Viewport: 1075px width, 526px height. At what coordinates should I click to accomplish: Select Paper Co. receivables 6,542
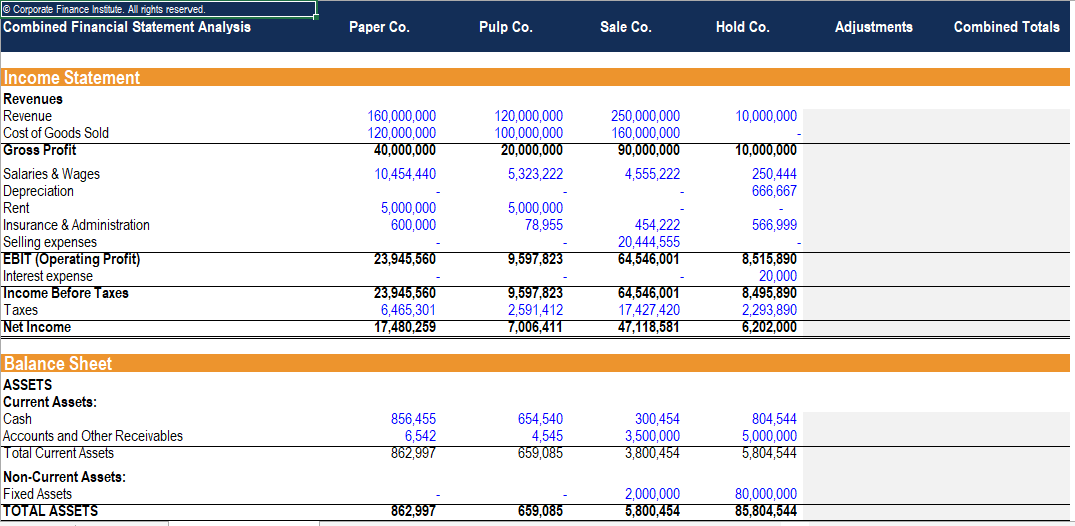coord(421,436)
